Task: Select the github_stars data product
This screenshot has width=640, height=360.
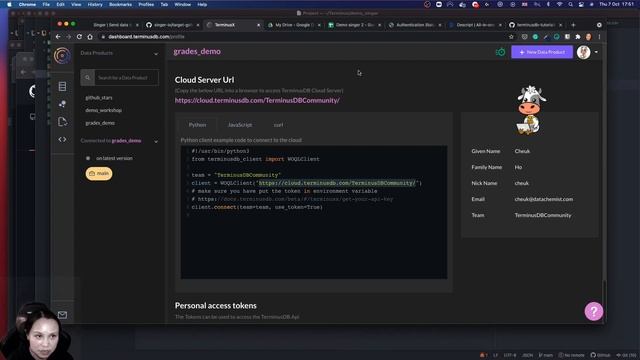Action: (99, 98)
